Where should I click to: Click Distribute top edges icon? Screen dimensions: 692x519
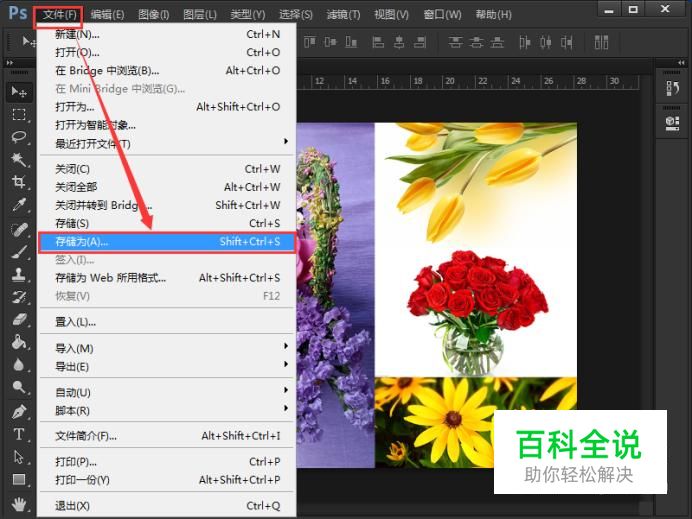[x=455, y=42]
